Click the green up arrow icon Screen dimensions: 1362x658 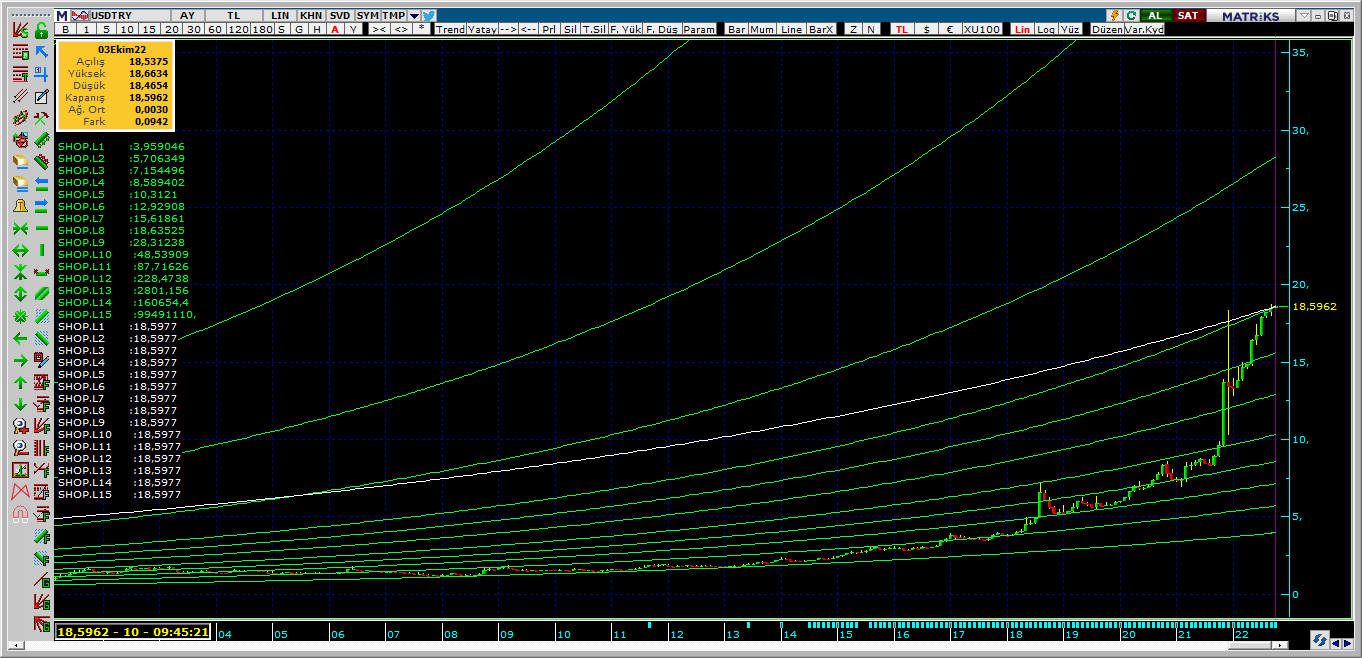coord(20,381)
